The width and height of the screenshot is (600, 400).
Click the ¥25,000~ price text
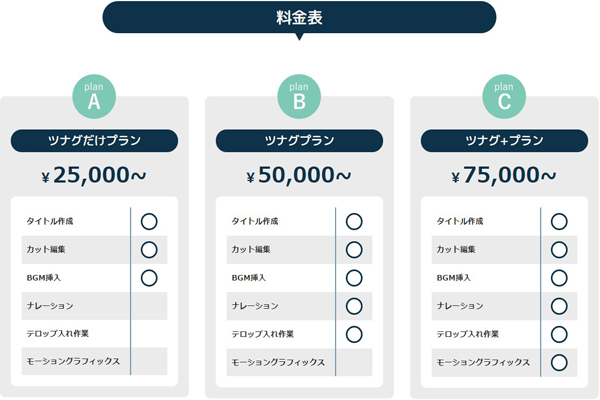click(94, 176)
